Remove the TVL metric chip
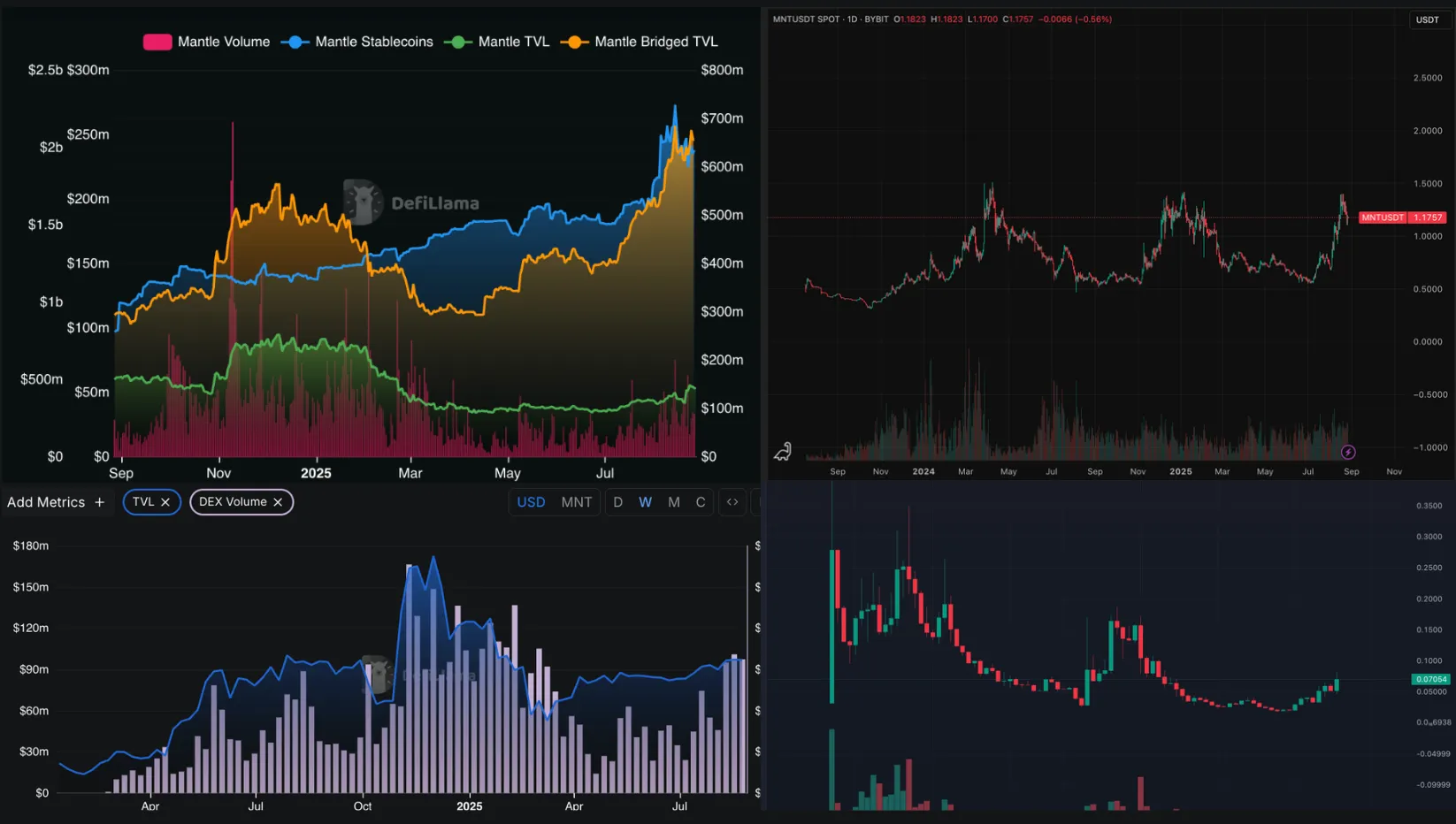This screenshot has height=824, width=1456. point(165,502)
